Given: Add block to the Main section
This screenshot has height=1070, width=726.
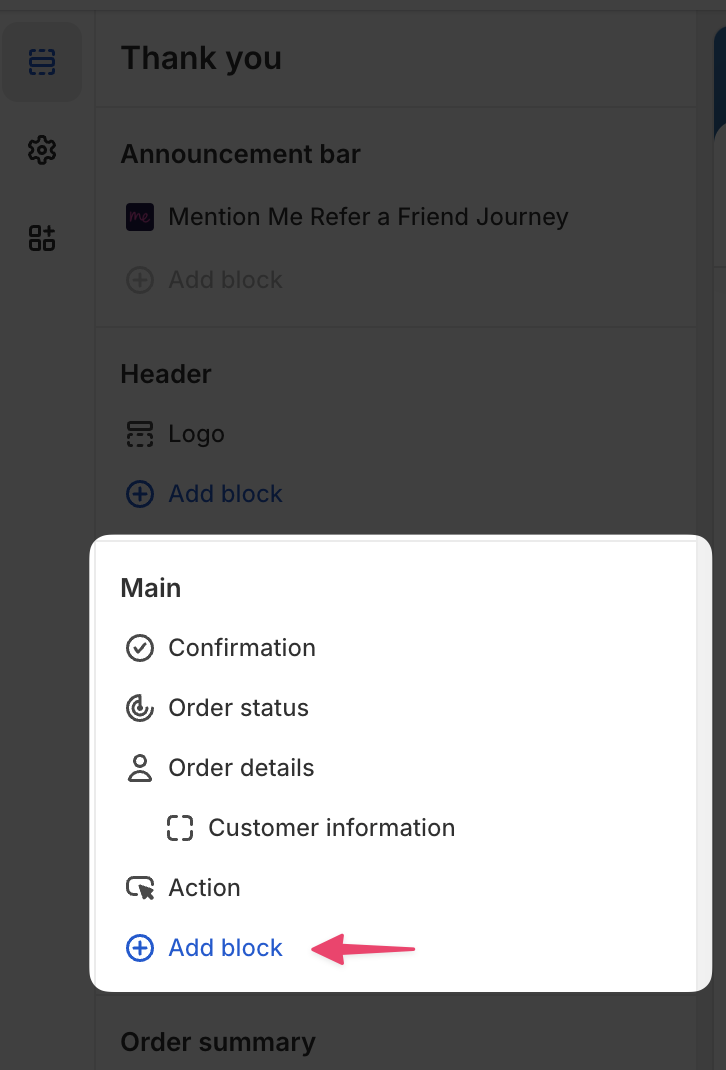Looking at the screenshot, I should (x=225, y=948).
